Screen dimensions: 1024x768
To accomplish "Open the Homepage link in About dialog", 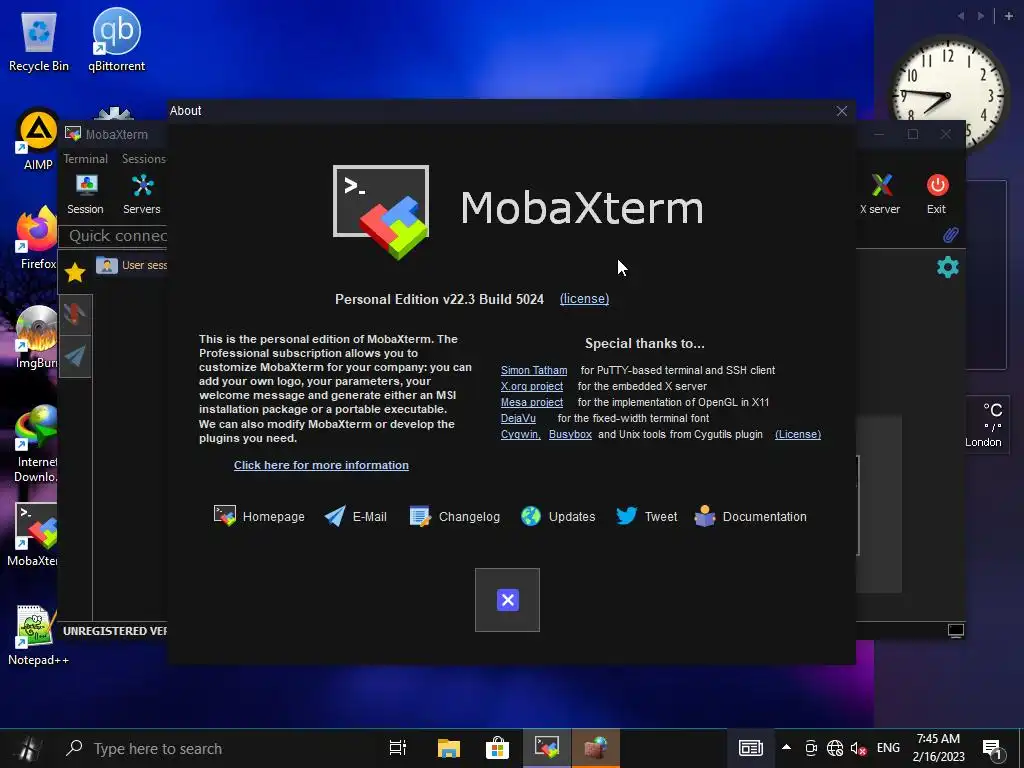I will pyautogui.click(x=259, y=517).
